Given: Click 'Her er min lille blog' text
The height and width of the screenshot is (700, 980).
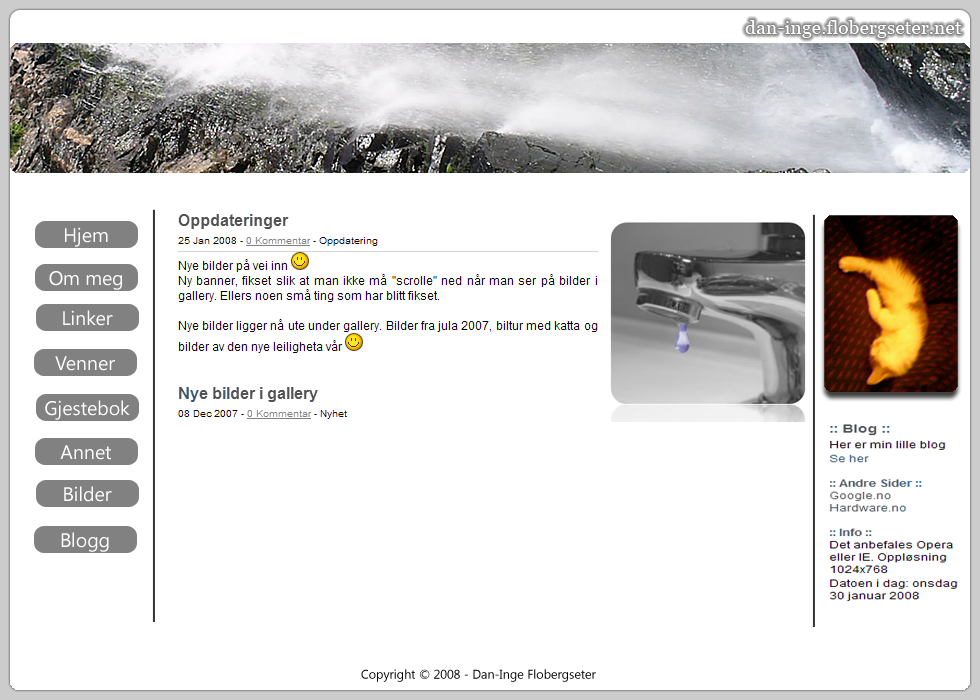Looking at the screenshot, I should pos(887,444).
